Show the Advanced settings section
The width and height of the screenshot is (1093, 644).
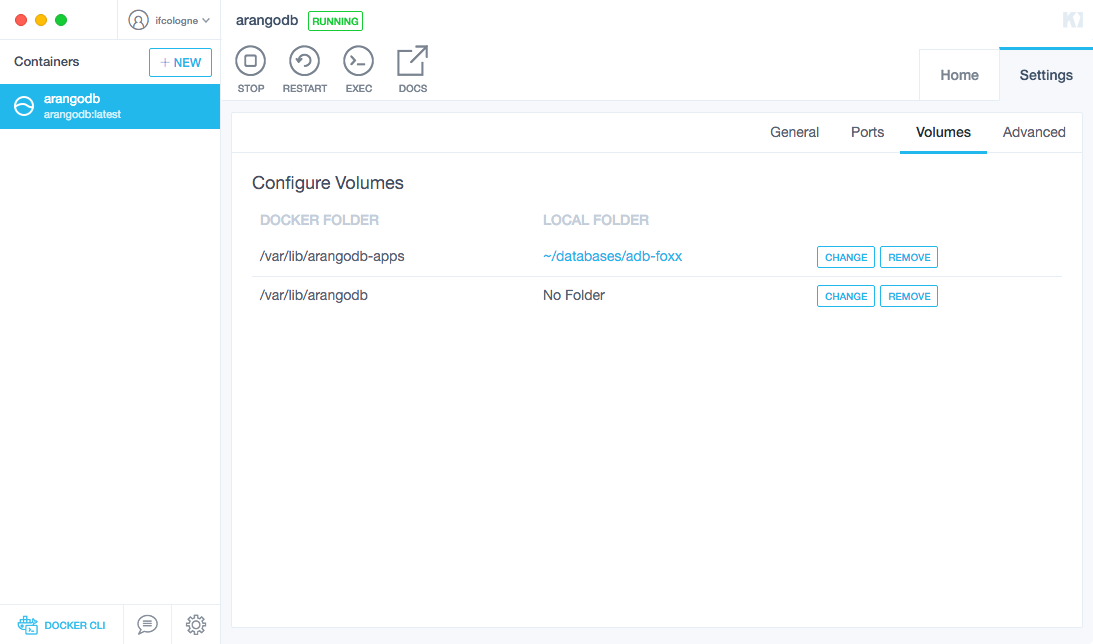tap(1033, 132)
